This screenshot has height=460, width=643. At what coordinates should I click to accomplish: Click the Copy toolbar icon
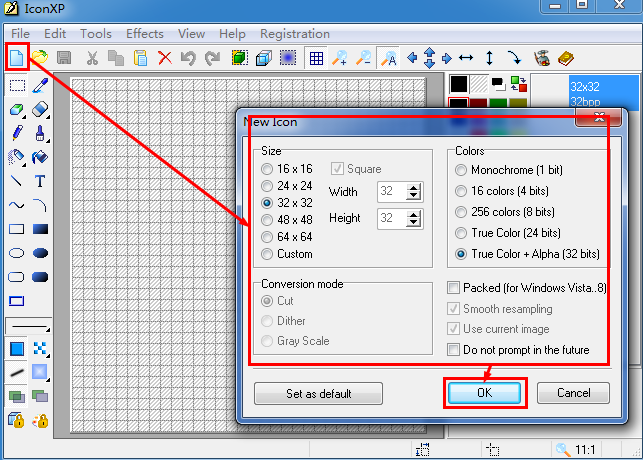[116, 58]
